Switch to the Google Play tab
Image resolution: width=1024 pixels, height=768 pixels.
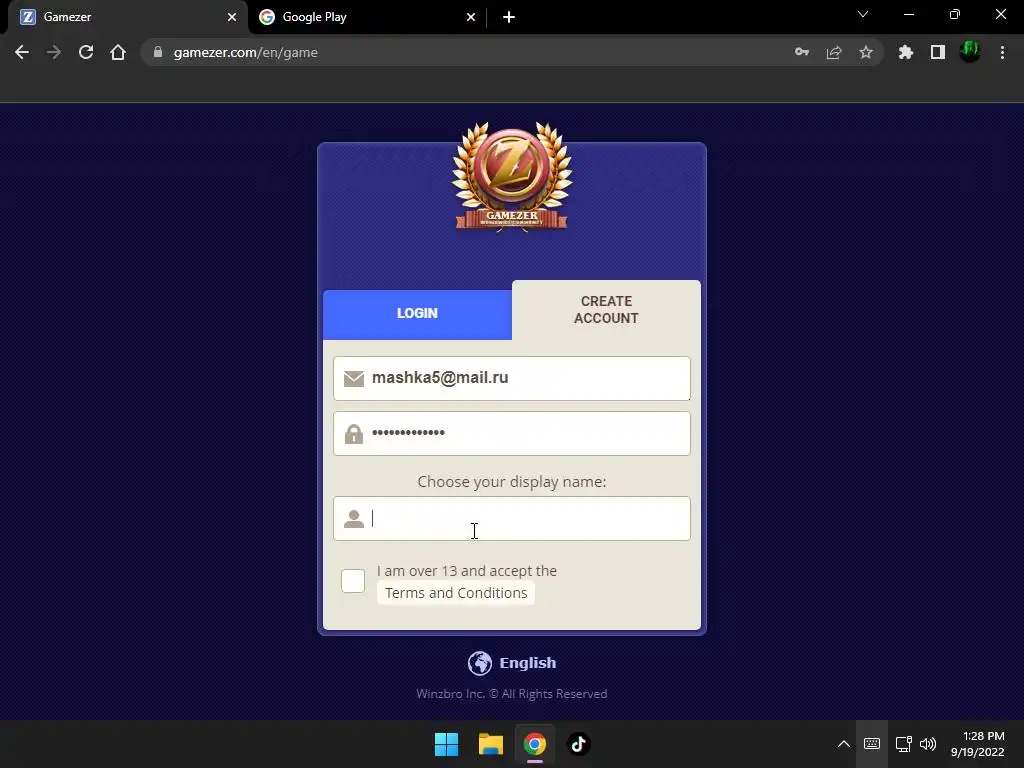tap(367, 17)
